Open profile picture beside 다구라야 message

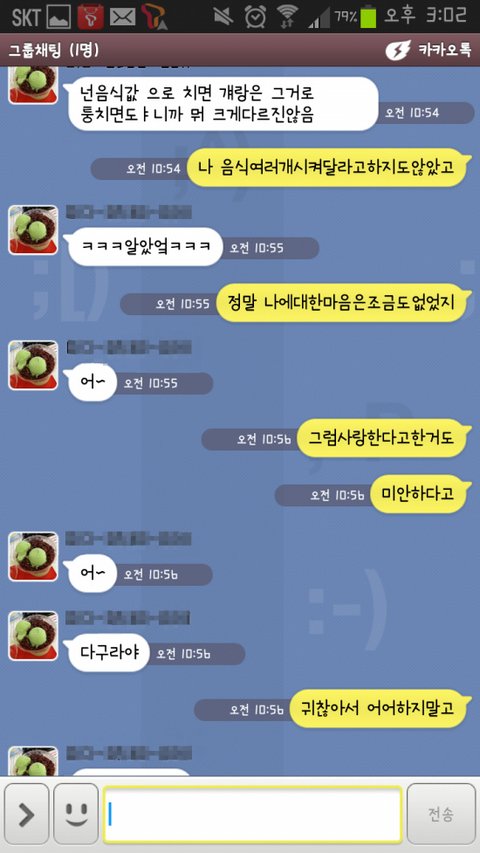tap(33, 635)
